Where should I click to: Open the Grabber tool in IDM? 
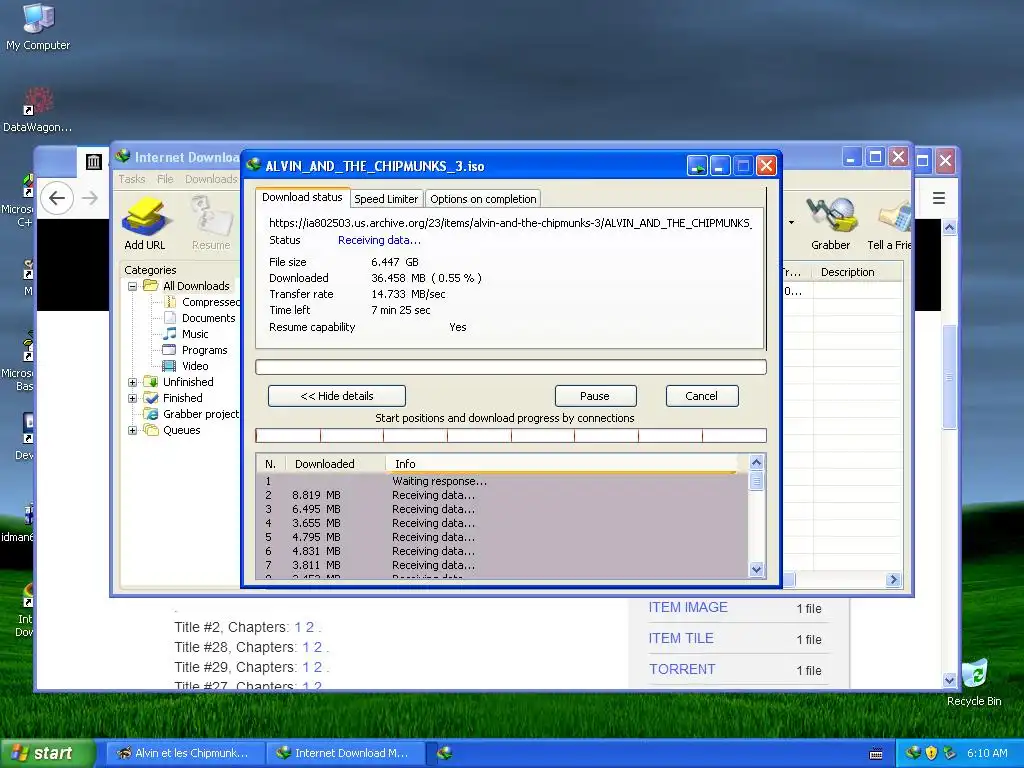831,224
